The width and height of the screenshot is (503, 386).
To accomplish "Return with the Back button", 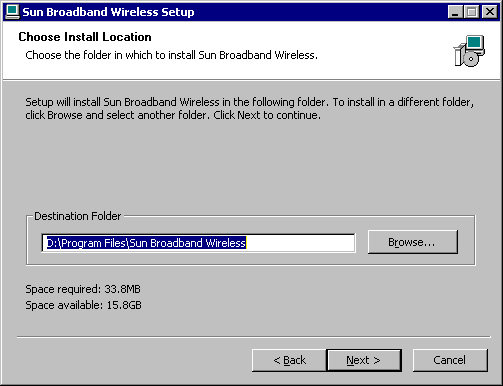I will [289, 360].
